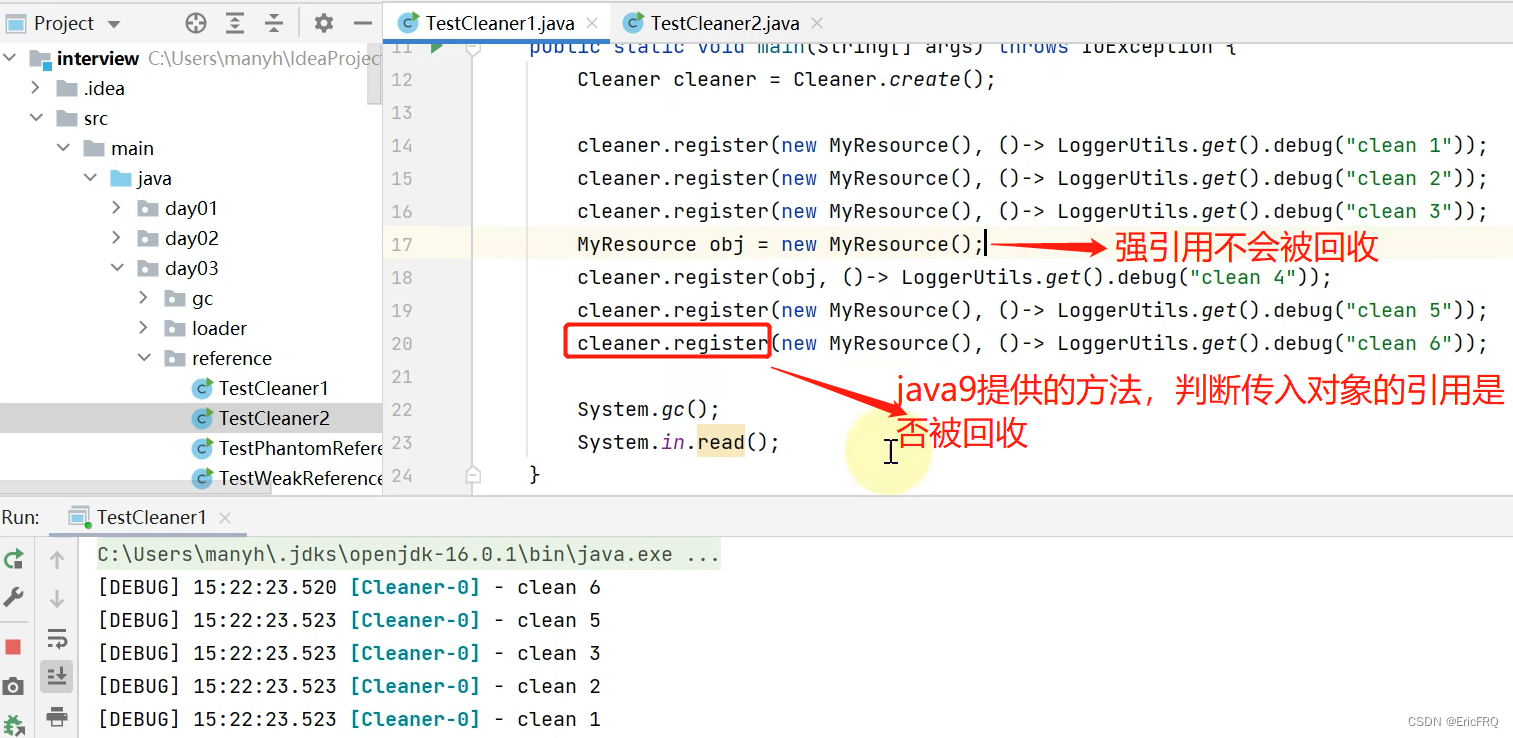The image size is (1513, 738).
Task: Click 'read' in System.in.read() line
Action: point(721,442)
